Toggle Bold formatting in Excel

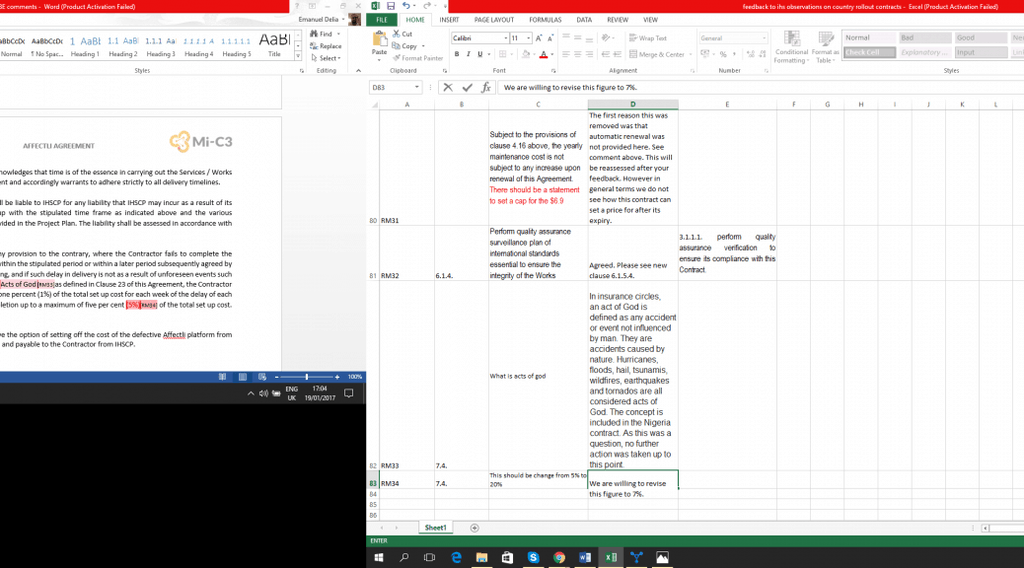pyautogui.click(x=456, y=54)
